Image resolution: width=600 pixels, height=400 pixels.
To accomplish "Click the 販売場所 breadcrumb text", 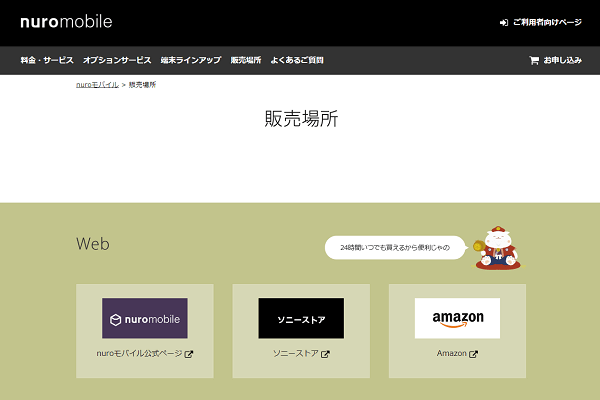I will (x=142, y=85).
